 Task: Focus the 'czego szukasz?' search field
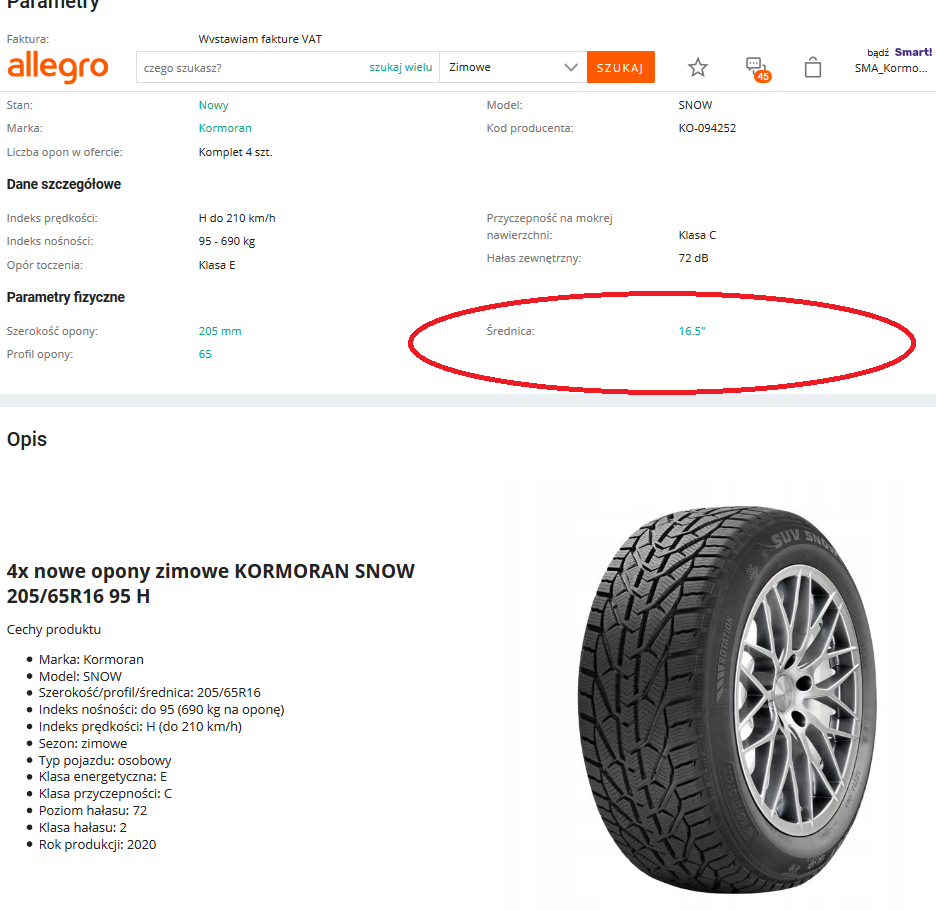click(250, 67)
